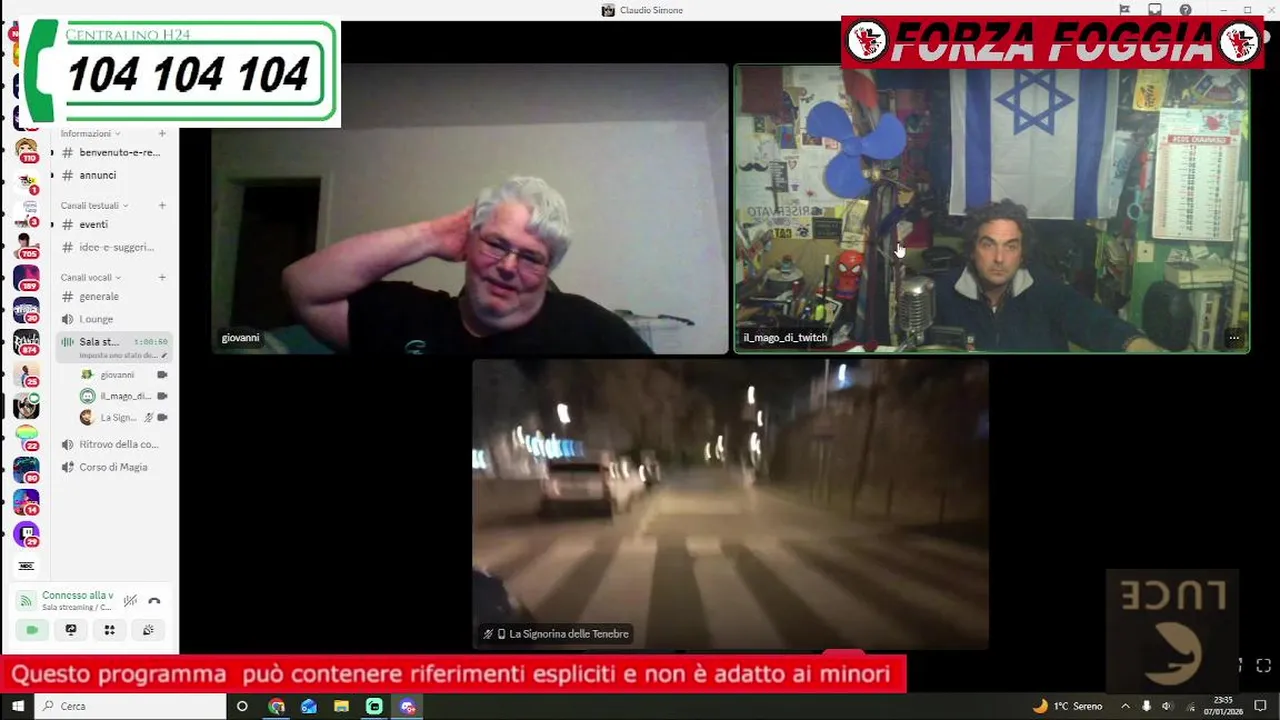Open help icon in Discord title bar
This screenshot has height=720, width=1280.
pos(1185,10)
